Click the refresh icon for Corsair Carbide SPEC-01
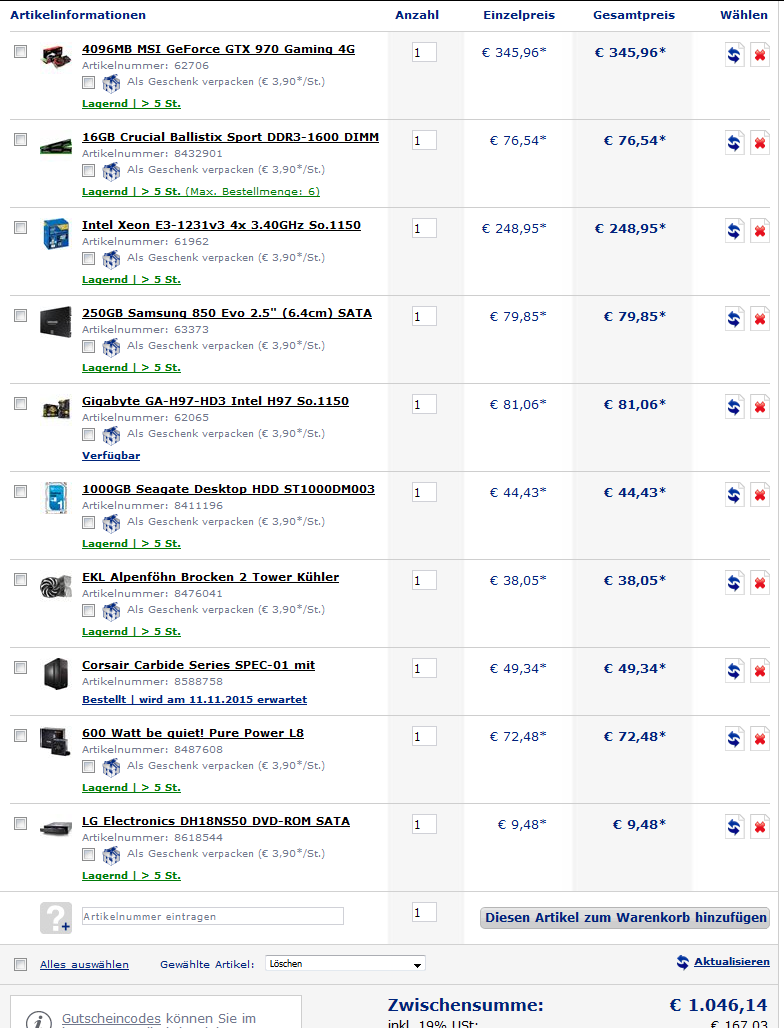Screen dimensions: 784x1028 (734, 671)
